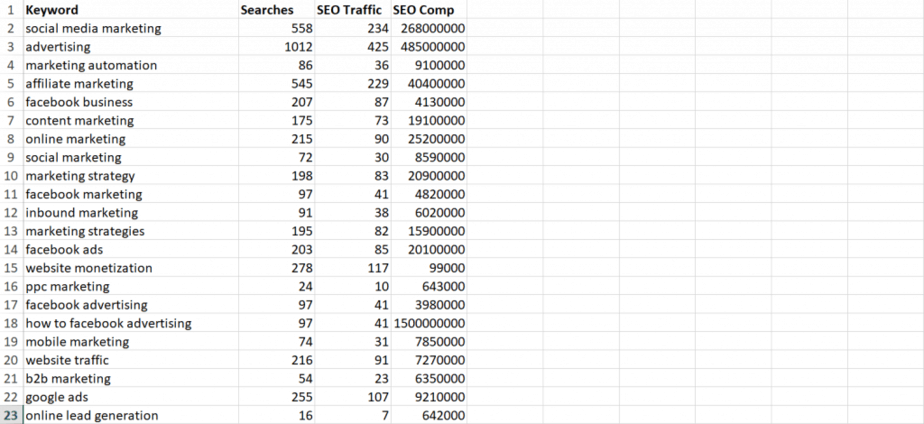
Task: Click the Searches column header cell
Action: (x=267, y=10)
